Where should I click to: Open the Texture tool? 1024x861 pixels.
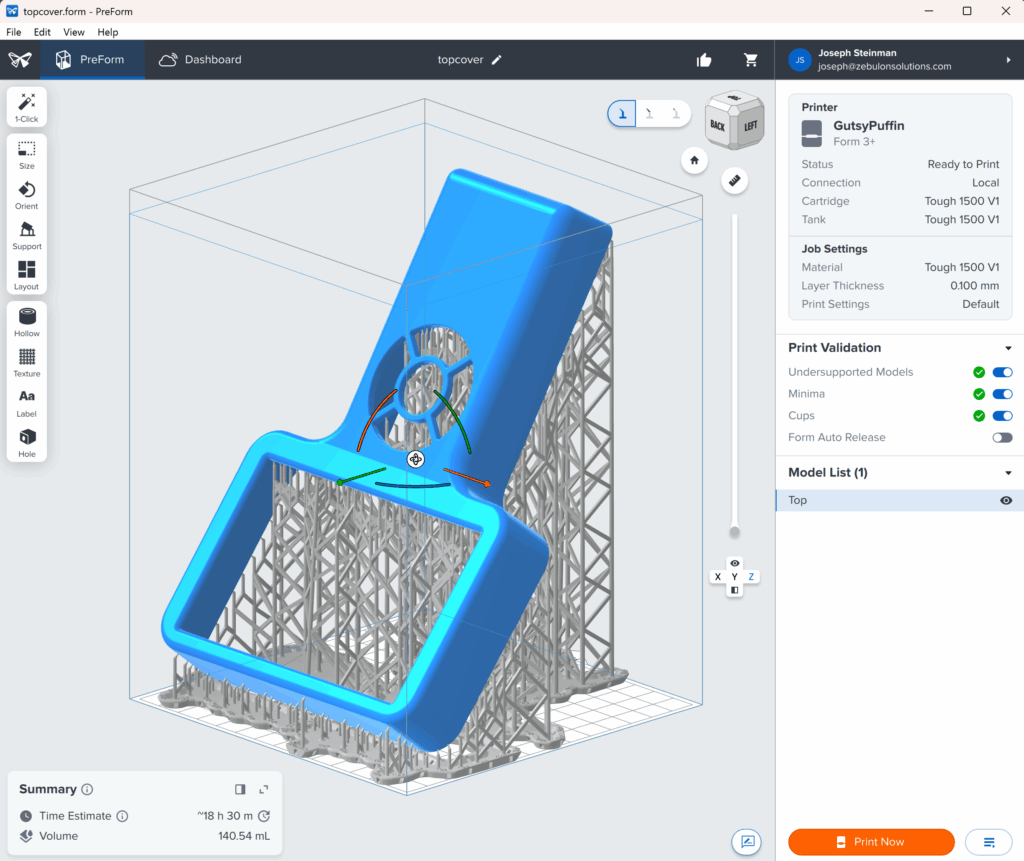(x=27, y=361)
